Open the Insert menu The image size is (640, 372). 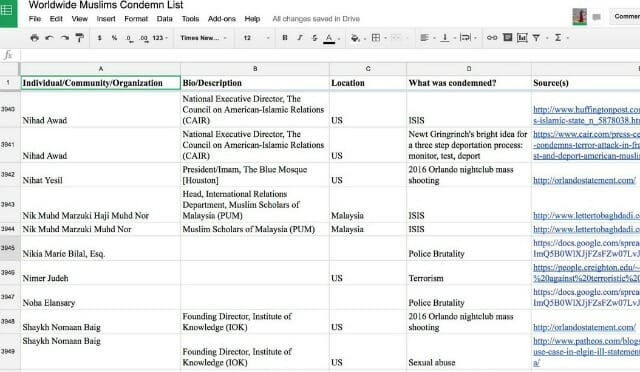[x=106, y=19]
